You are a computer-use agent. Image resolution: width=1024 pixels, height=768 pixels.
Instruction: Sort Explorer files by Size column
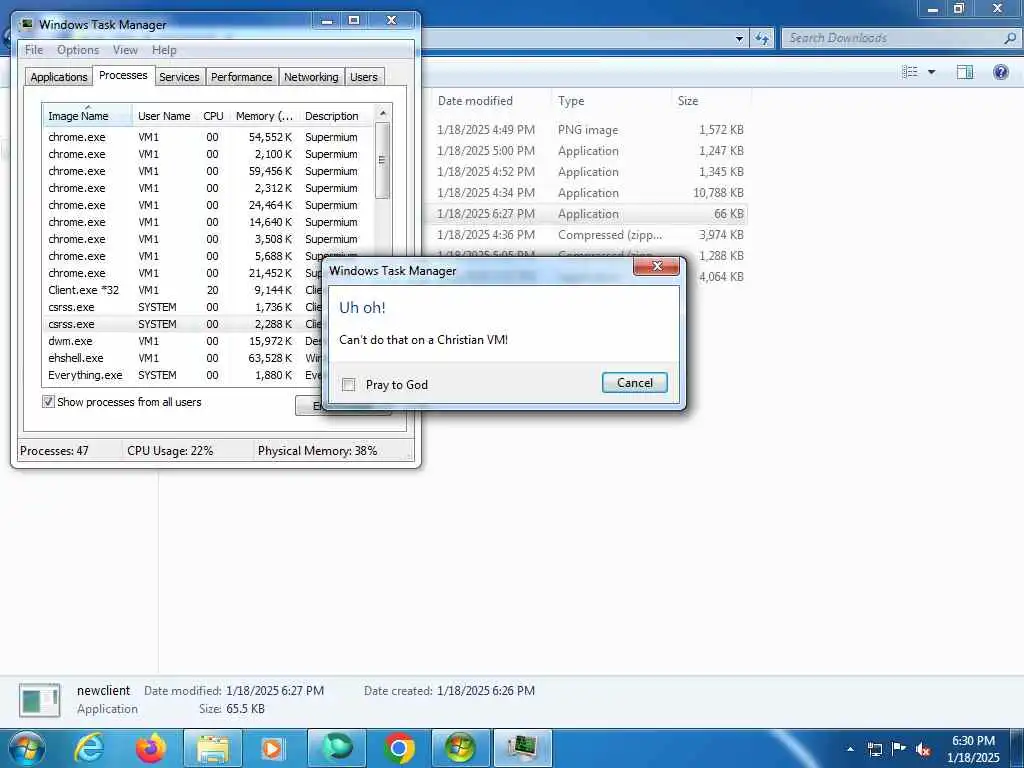(711, 101)
